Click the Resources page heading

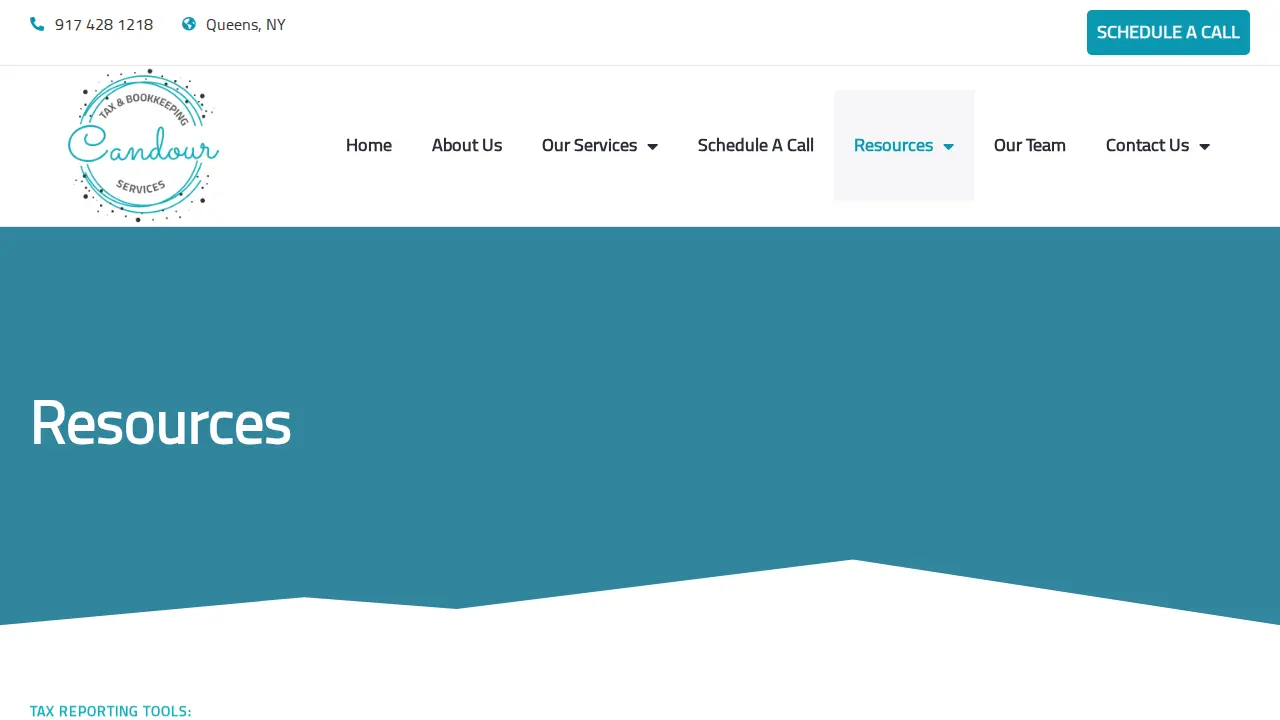click(161, 422)
